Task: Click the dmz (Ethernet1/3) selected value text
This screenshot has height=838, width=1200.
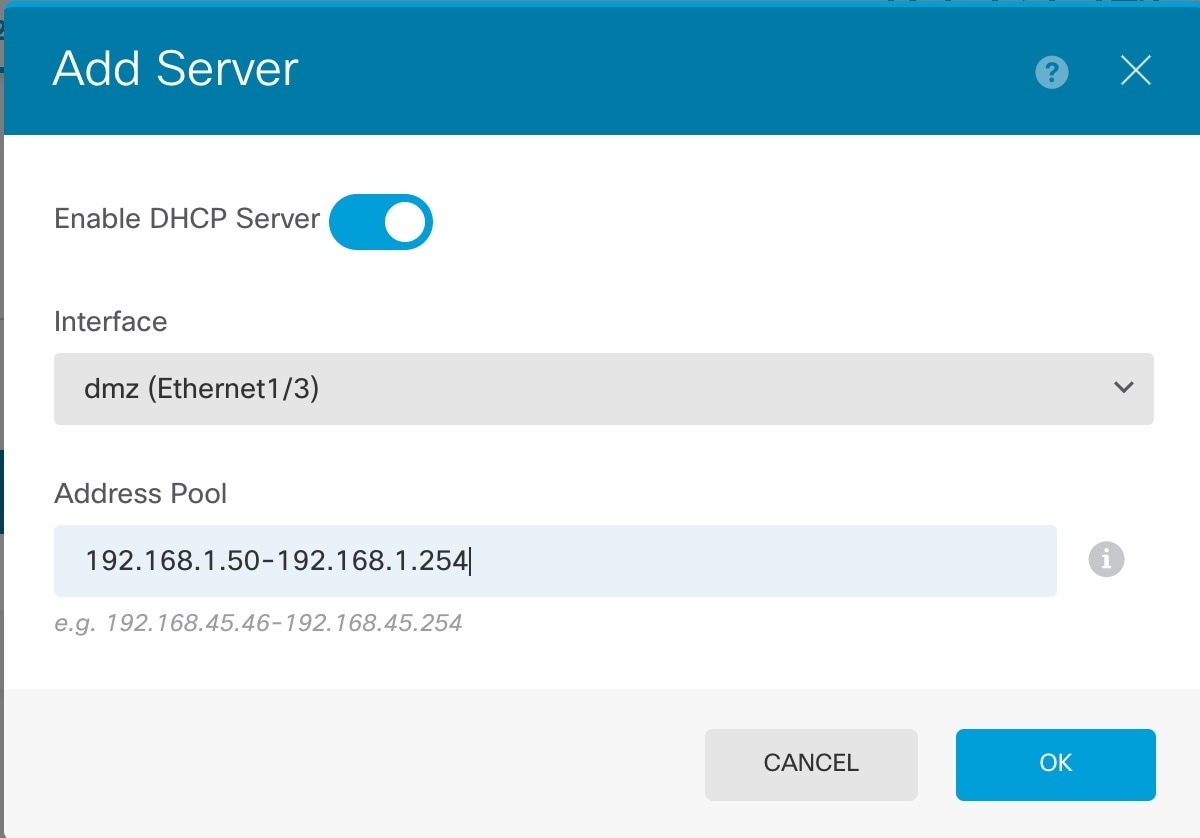Action: (201, 388)
